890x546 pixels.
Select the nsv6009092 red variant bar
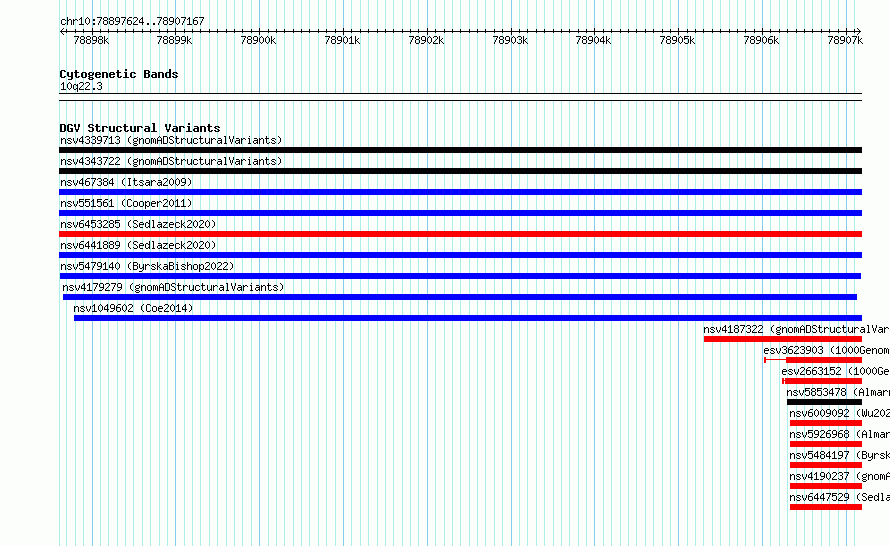click(x=826, y=423)
